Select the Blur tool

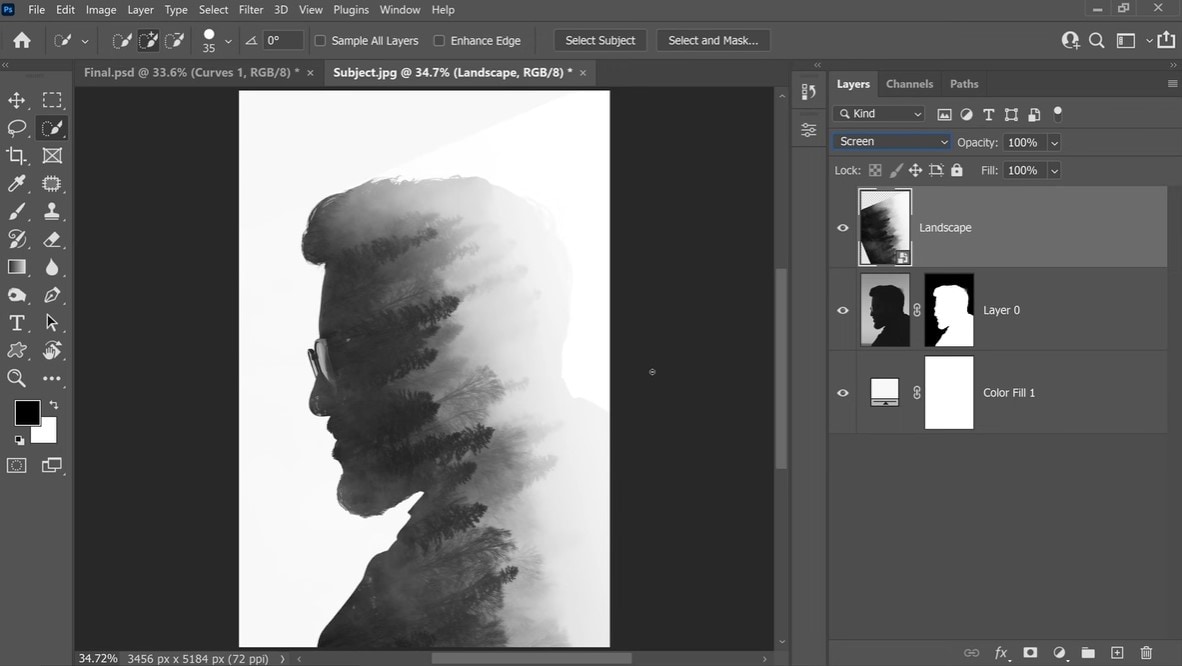(52, 268)
